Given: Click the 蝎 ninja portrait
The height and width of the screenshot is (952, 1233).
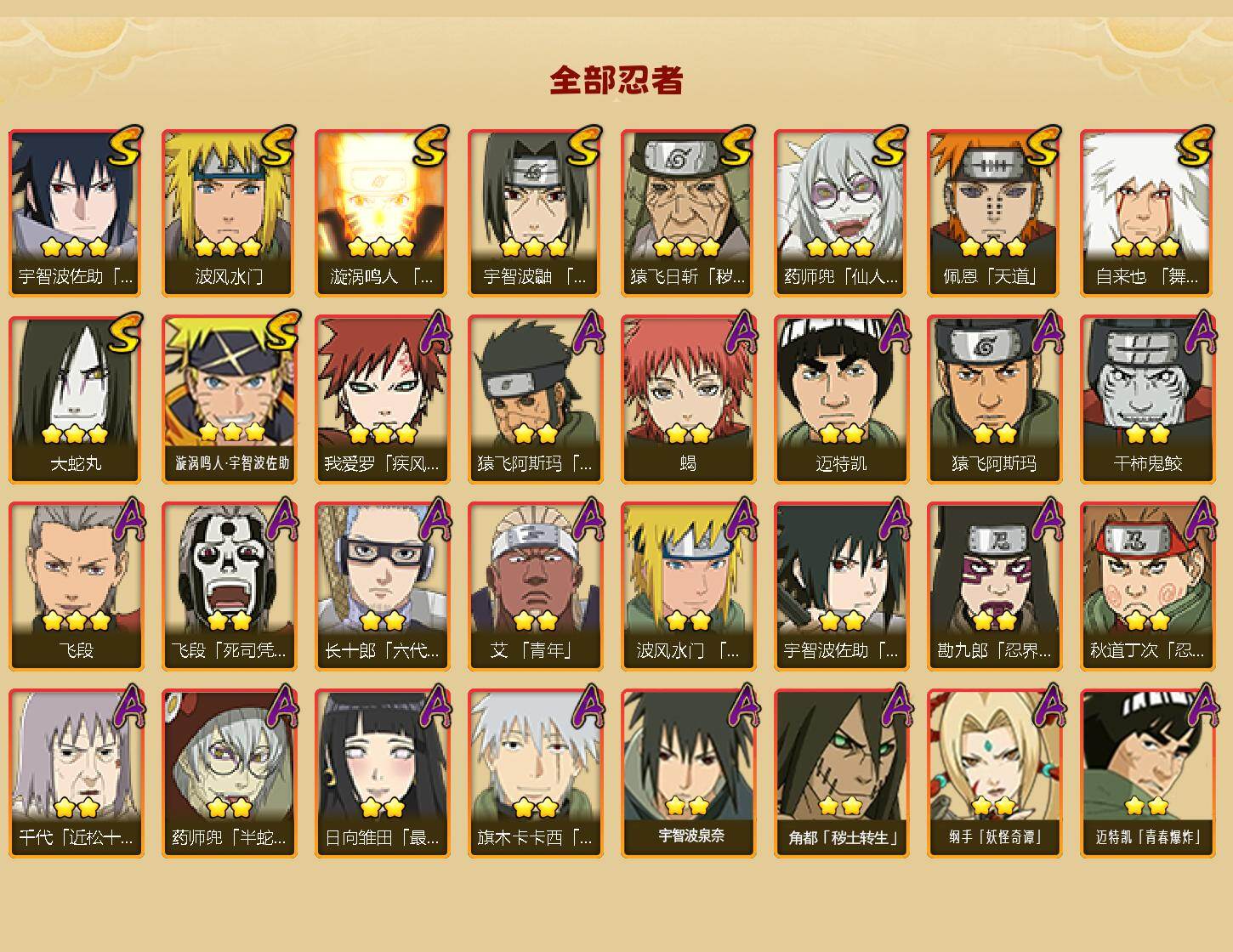Looking at the screenshot, I should pos(688,399).
